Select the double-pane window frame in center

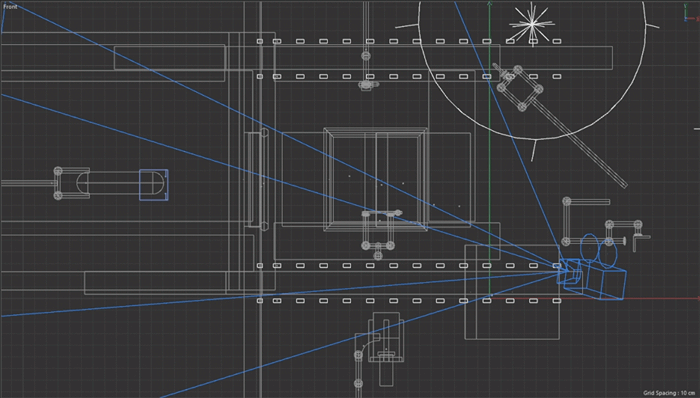tap(375, 179)
